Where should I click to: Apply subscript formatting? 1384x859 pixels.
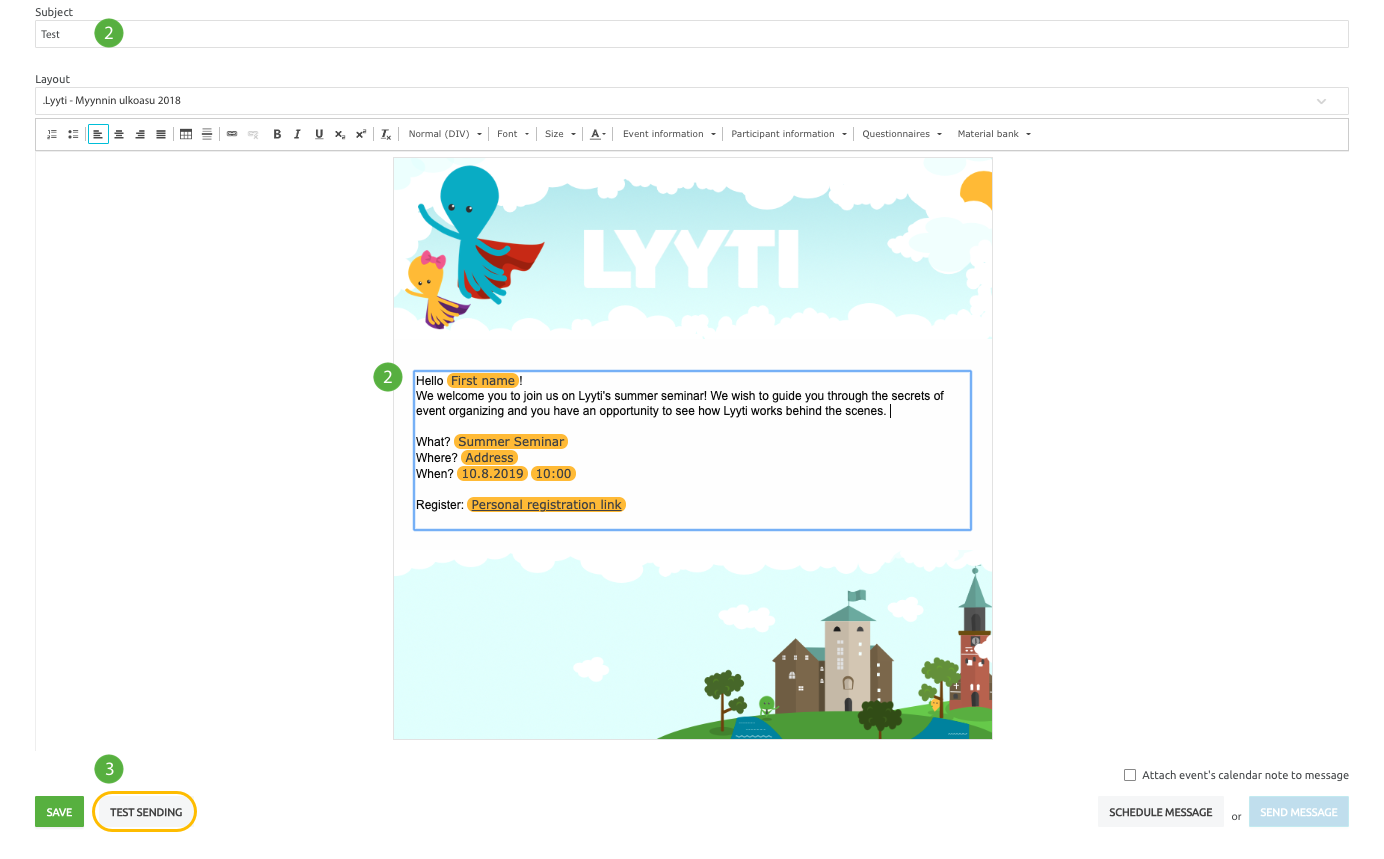pos(340,134)
